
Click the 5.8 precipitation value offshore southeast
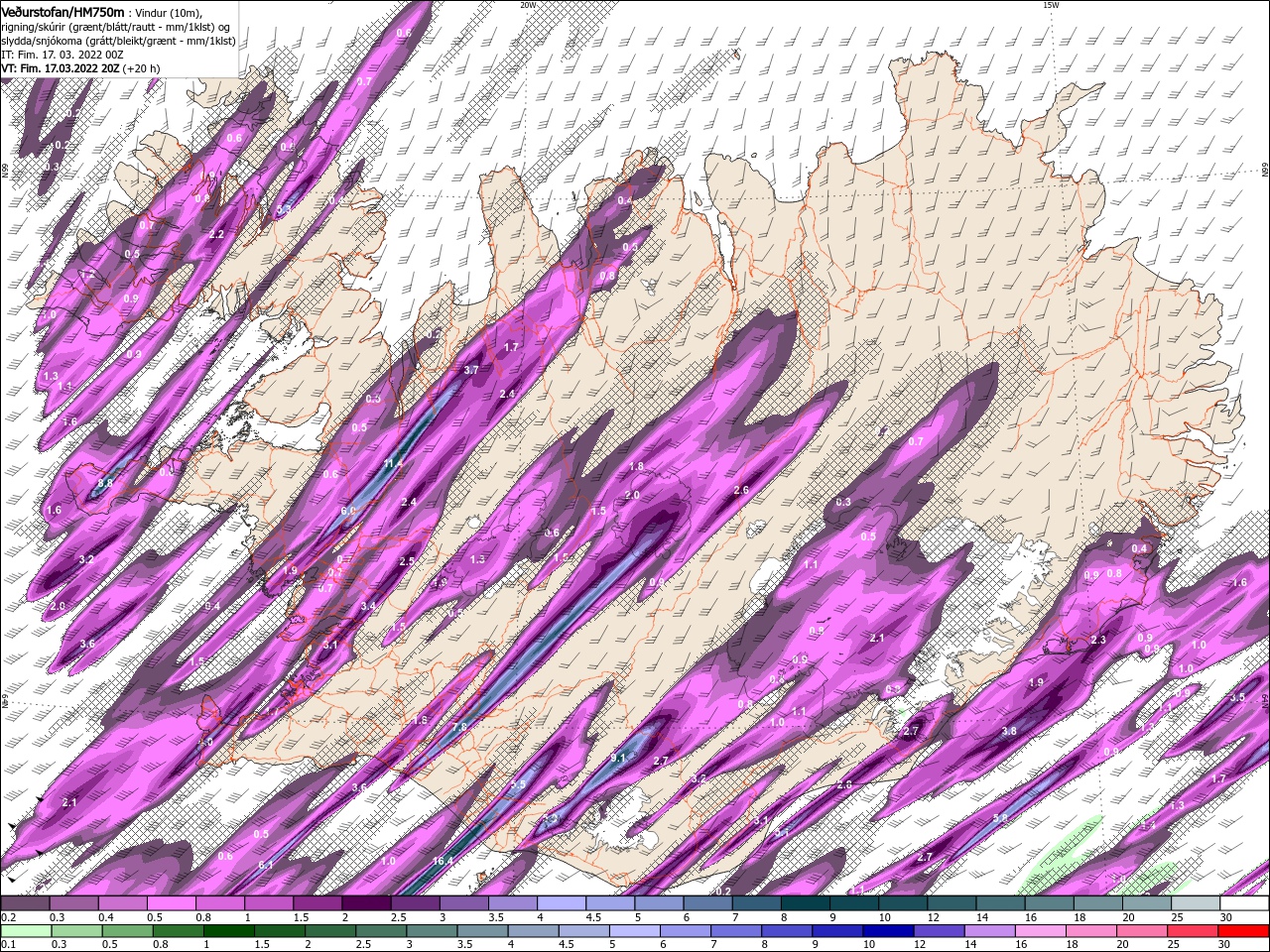[x=1000, y=818]
